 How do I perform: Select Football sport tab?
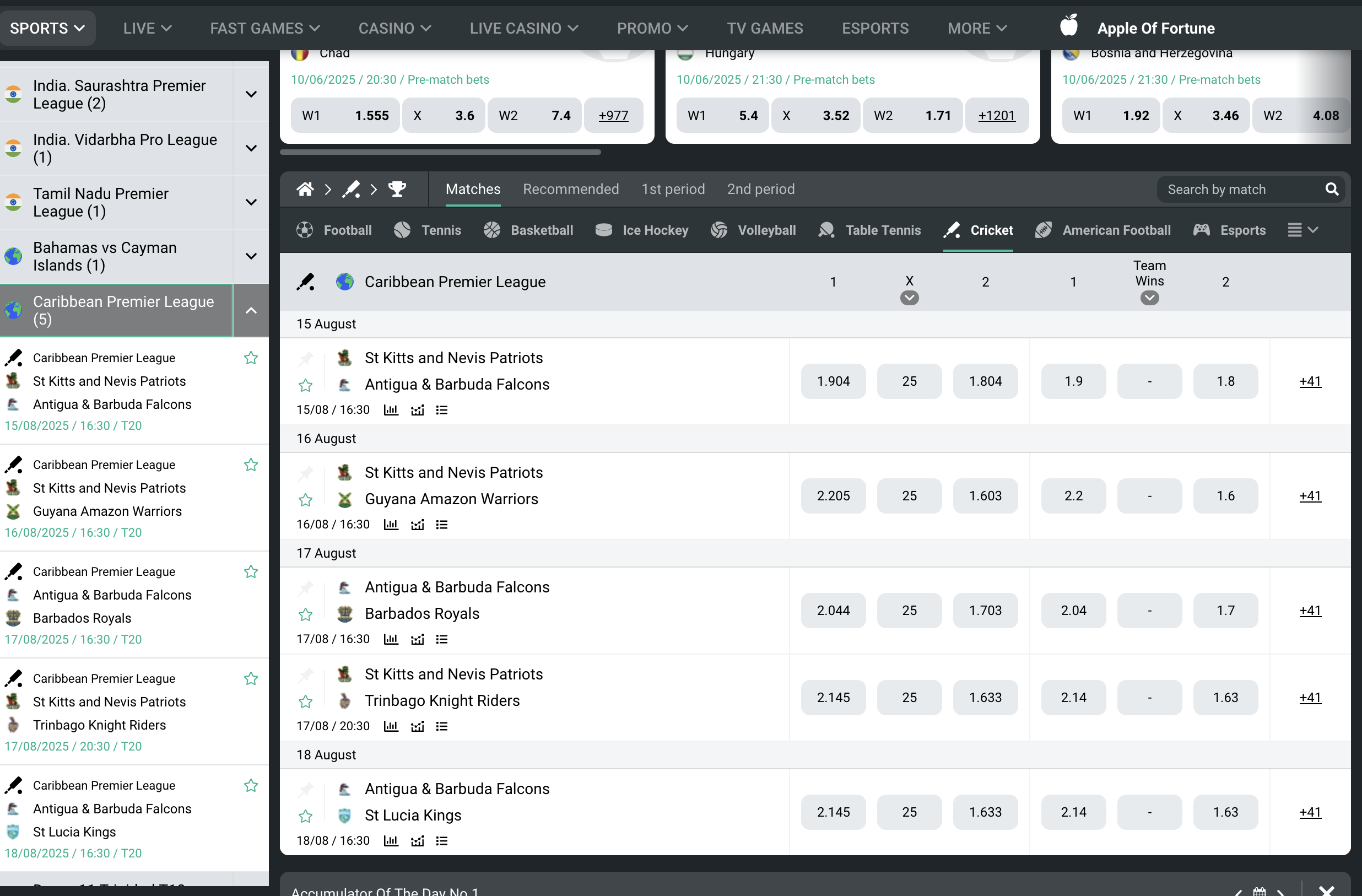(334, 230)
